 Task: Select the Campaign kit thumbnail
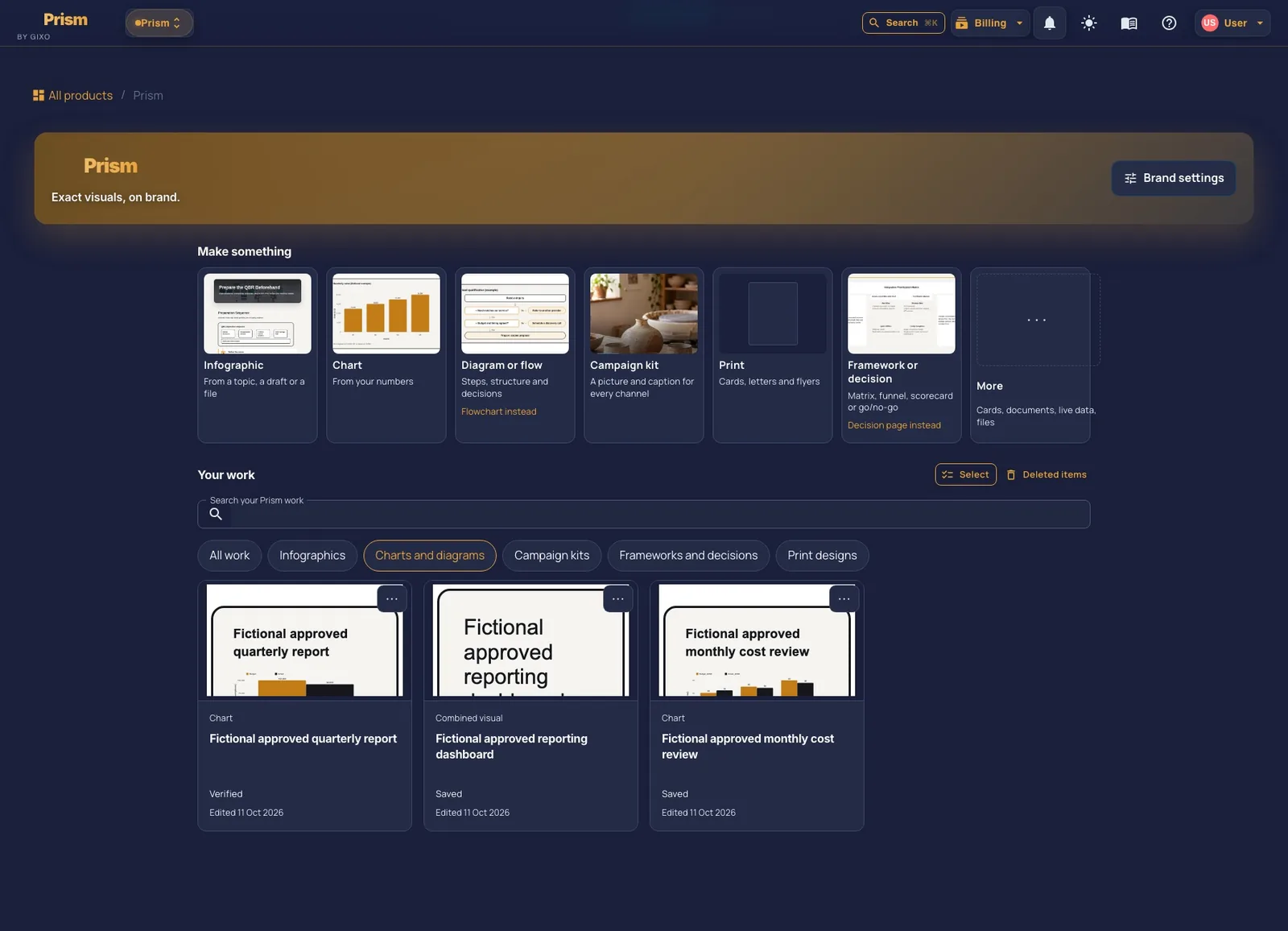644,313
